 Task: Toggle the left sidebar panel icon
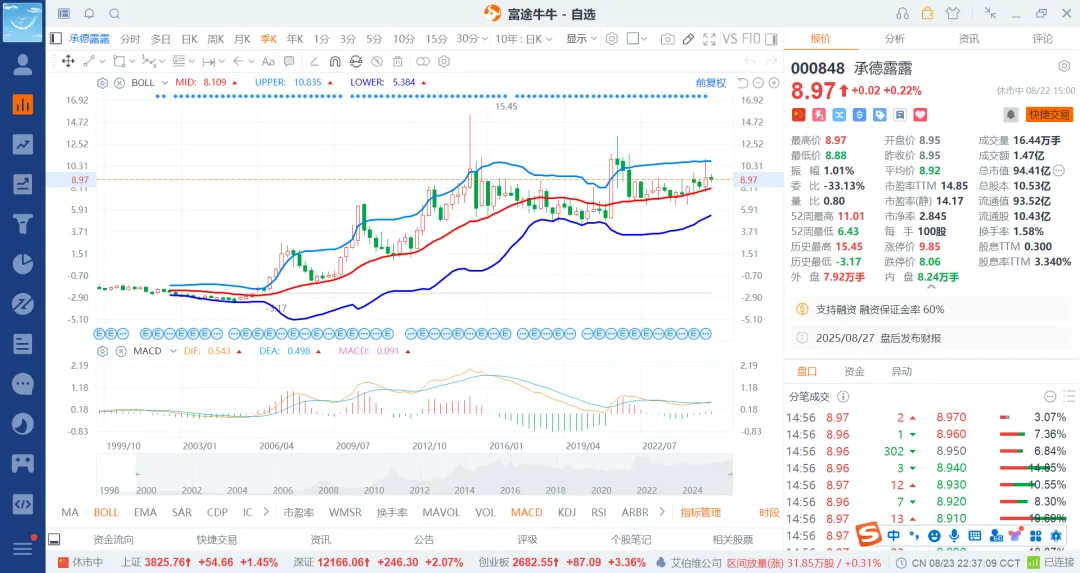tap(56, 39)
